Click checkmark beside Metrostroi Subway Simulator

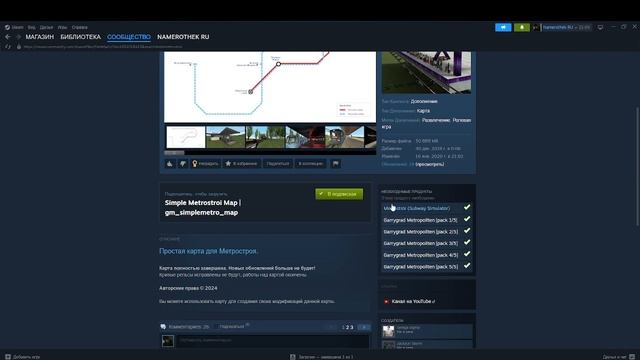click(467, 207)
